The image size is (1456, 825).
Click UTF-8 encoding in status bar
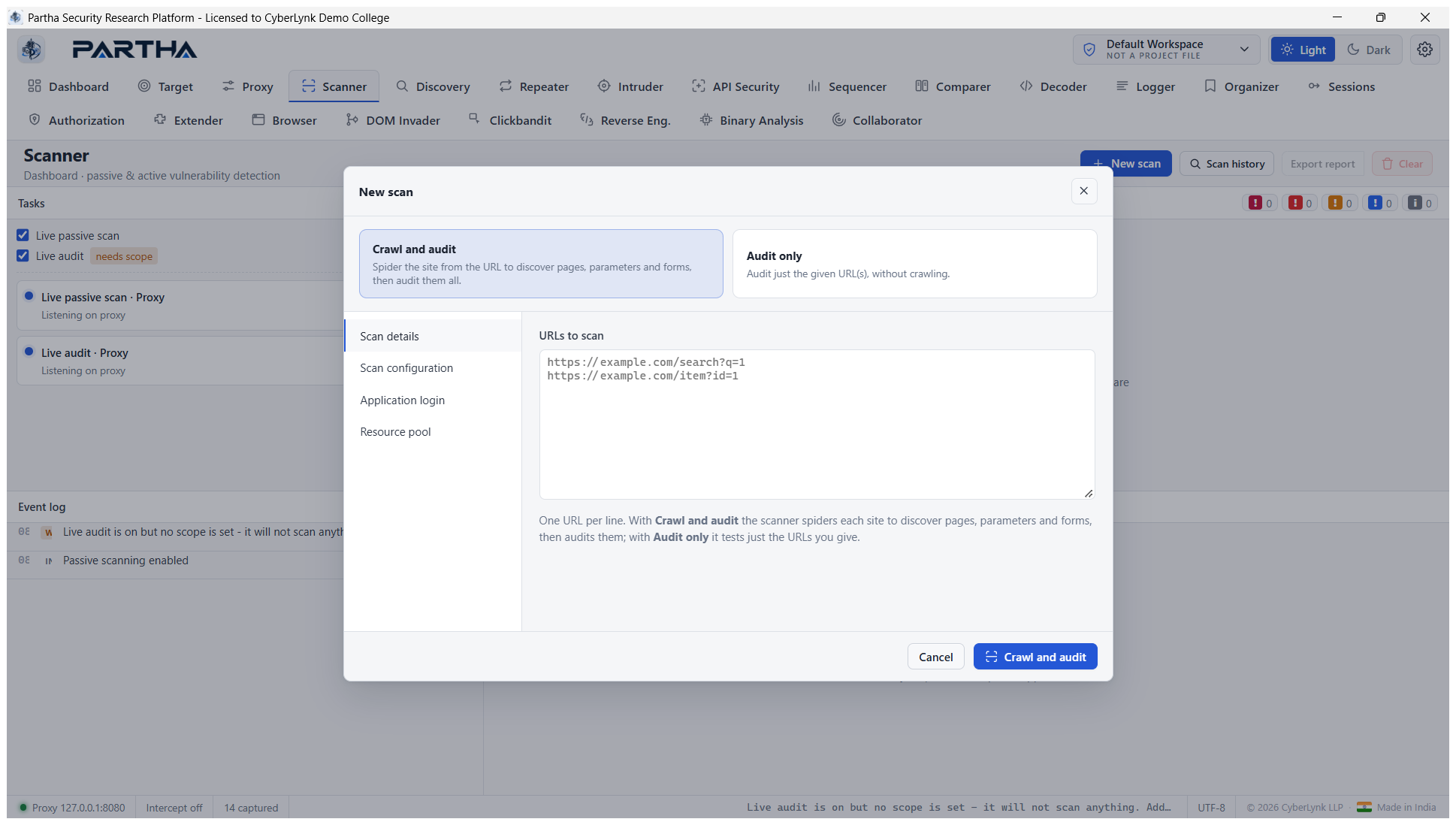click(1211, 808)
